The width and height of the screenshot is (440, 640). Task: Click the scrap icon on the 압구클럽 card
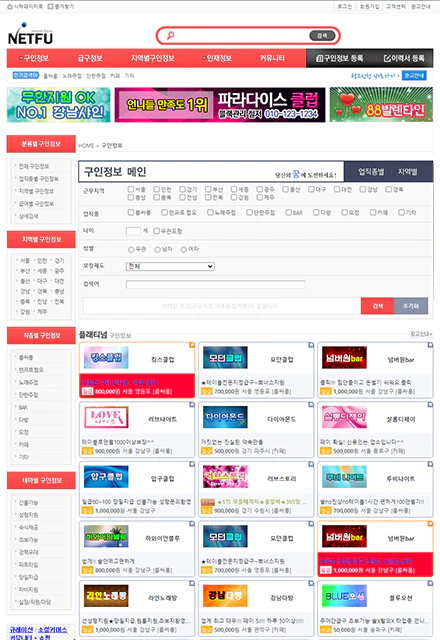pyautogui.click(x=191, y=464)
